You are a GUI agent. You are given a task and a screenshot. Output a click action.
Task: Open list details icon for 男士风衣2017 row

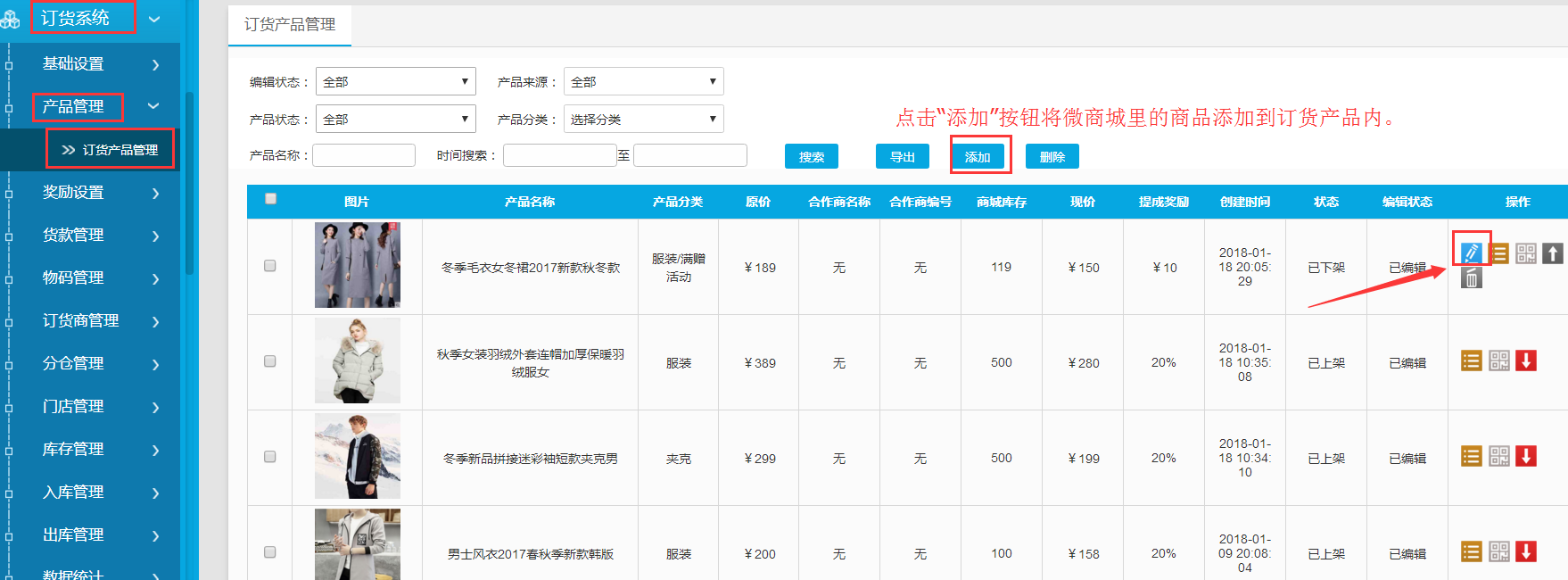(x=1472, y=551)
